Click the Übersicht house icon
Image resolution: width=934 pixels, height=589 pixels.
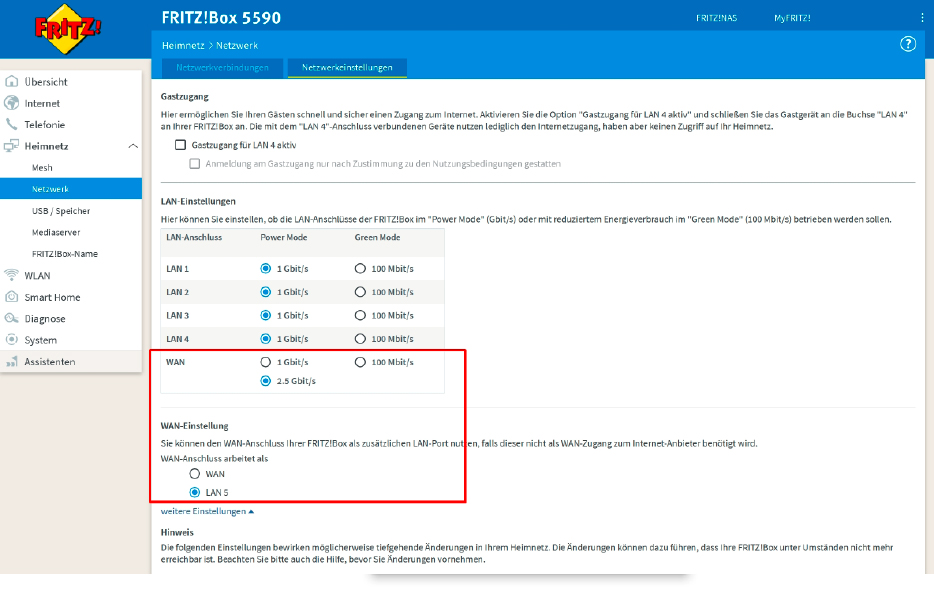[x=11, y=81]
